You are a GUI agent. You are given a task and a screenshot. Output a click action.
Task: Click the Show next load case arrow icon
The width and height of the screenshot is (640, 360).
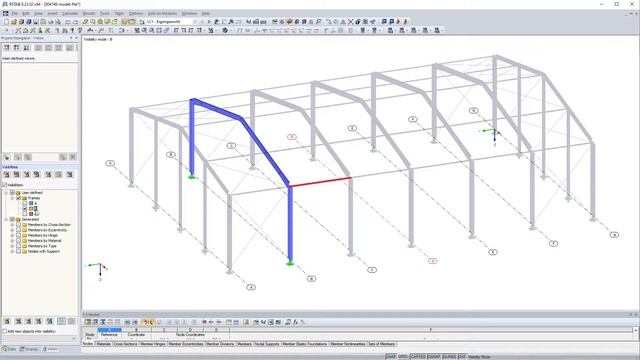[209, 22]
